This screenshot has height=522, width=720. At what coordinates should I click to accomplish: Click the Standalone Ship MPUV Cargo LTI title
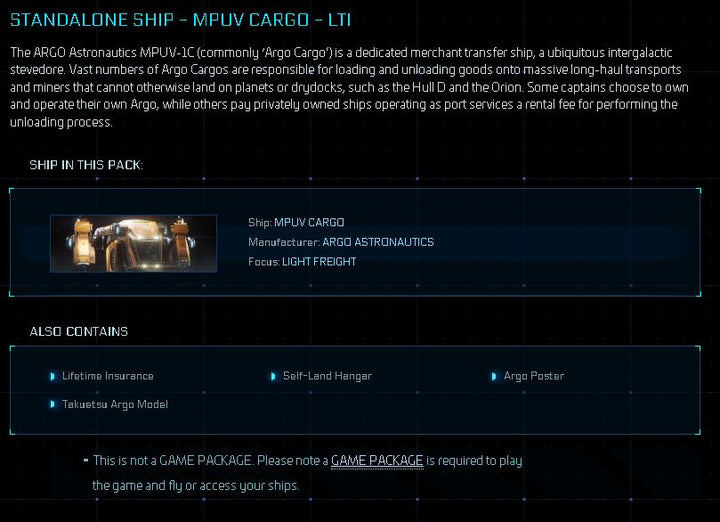point(180,19)
